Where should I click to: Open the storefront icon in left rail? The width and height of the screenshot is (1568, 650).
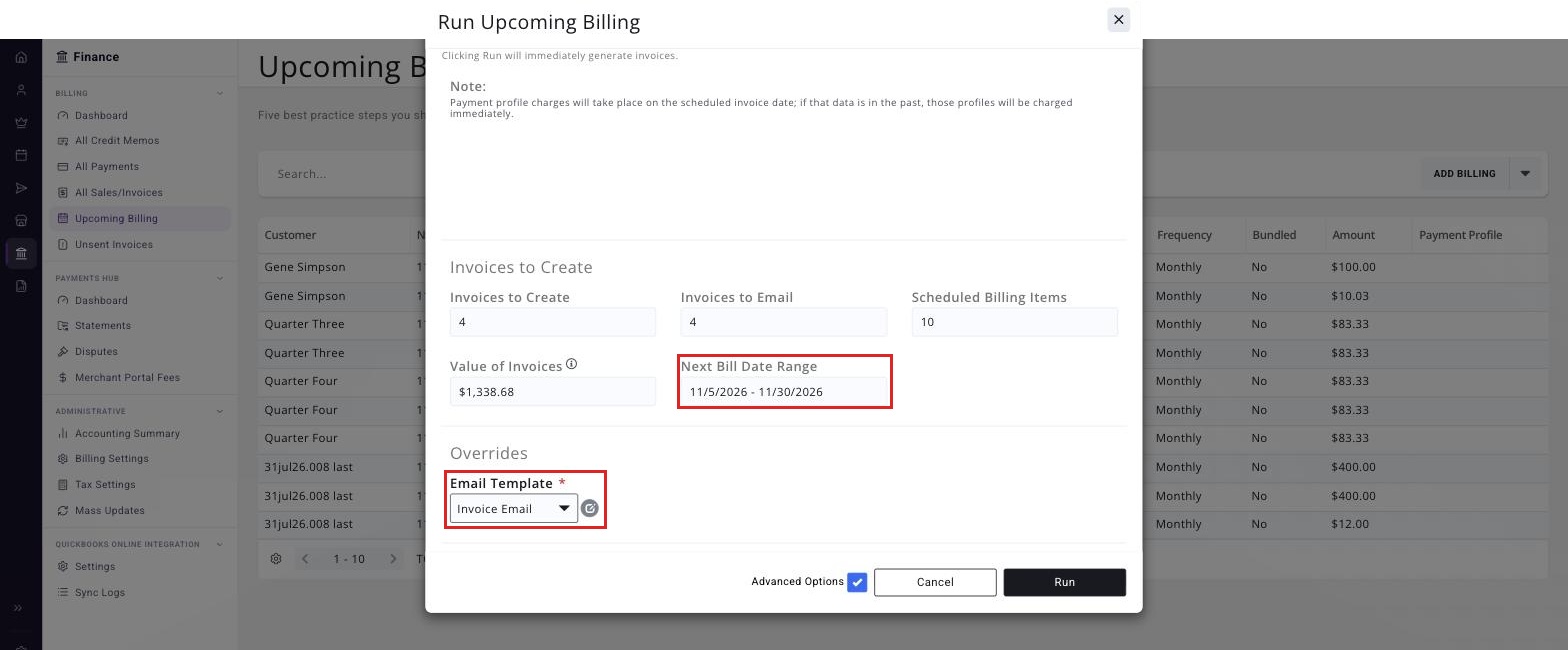[x=21, y=220]
